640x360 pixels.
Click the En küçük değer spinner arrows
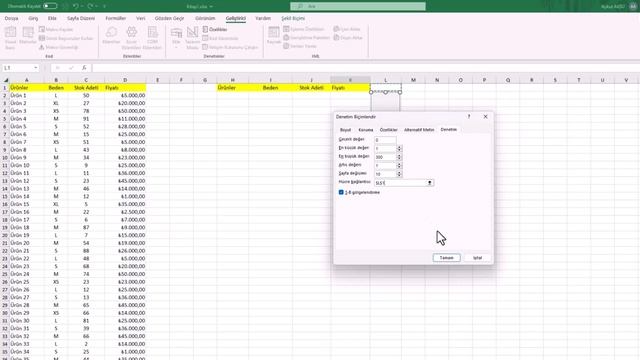coord(399,148)
